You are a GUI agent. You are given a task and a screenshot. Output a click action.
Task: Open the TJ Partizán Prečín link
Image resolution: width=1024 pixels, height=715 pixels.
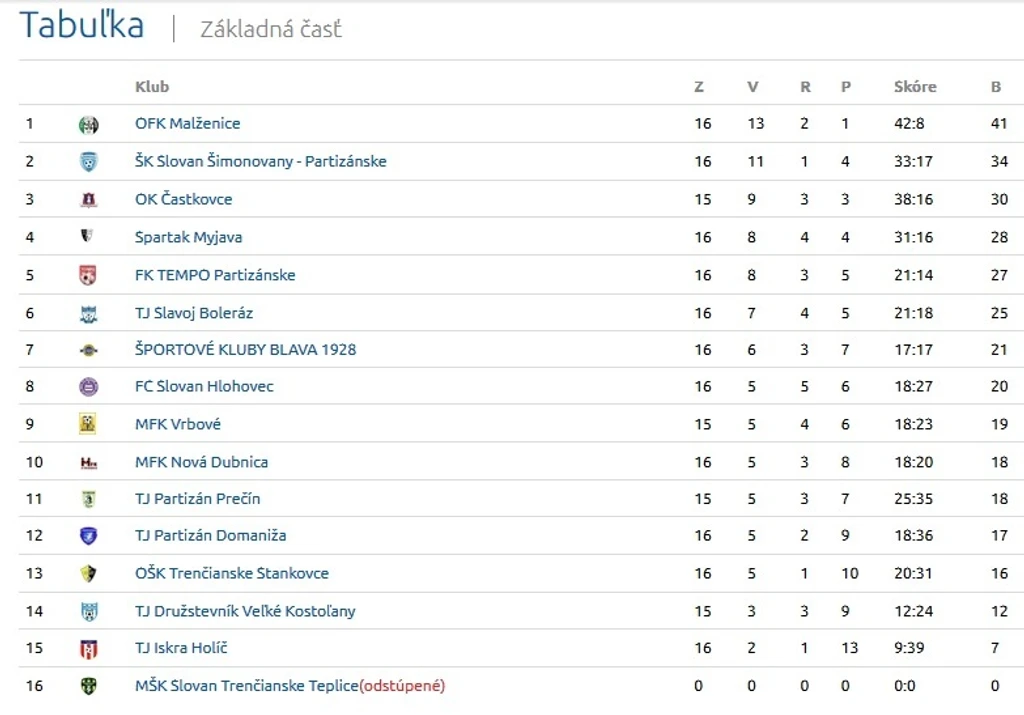(197, 499)
